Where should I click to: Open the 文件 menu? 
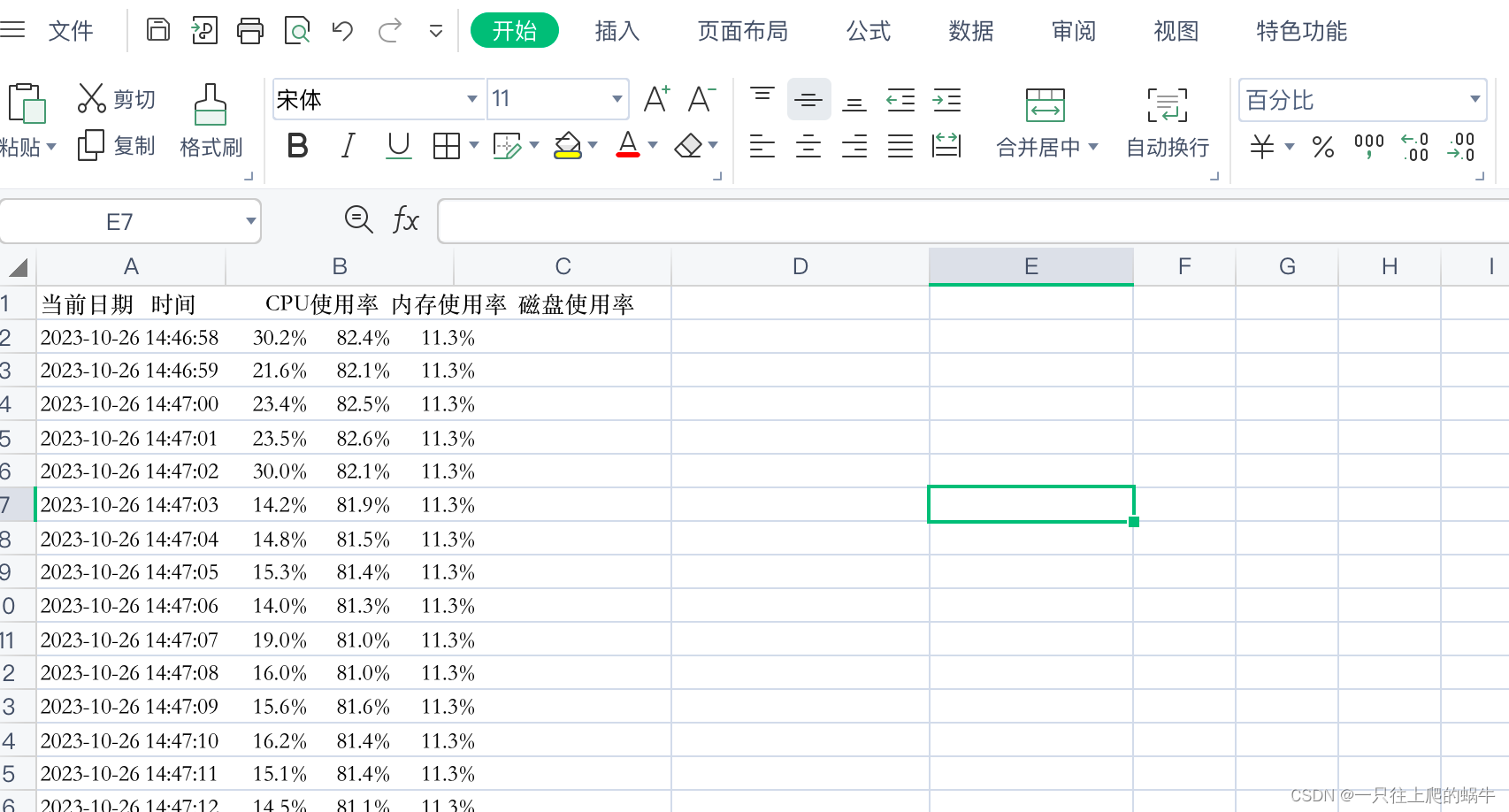[70, 31]
